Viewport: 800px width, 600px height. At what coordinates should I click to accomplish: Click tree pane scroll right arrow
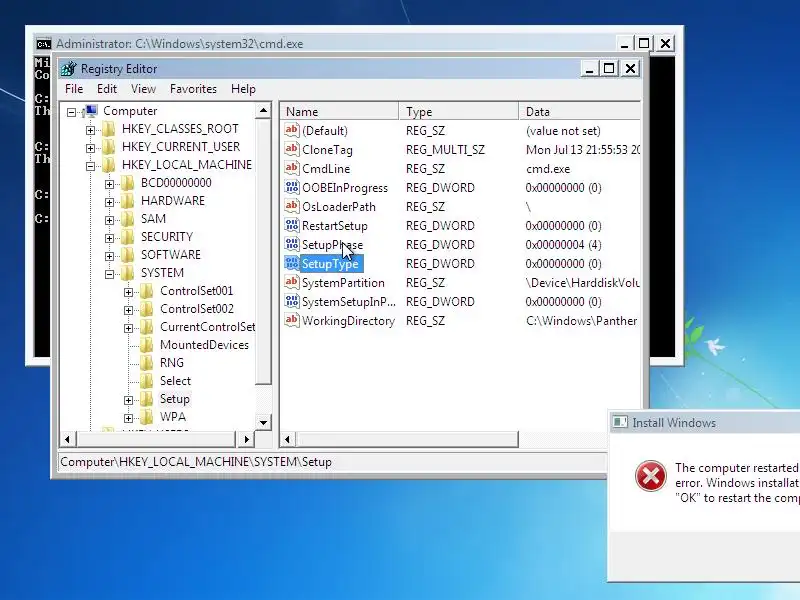(x=246, y=439)
